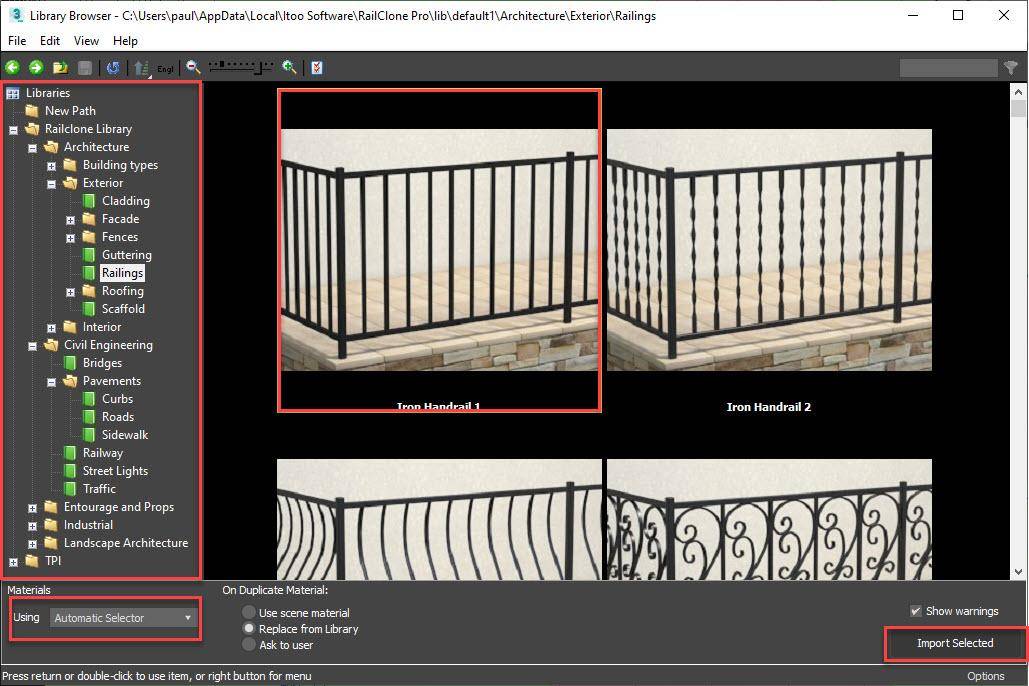Click the zoom in magnifier icon
This screenshot has height=686, width=1029.
point(287,67)
